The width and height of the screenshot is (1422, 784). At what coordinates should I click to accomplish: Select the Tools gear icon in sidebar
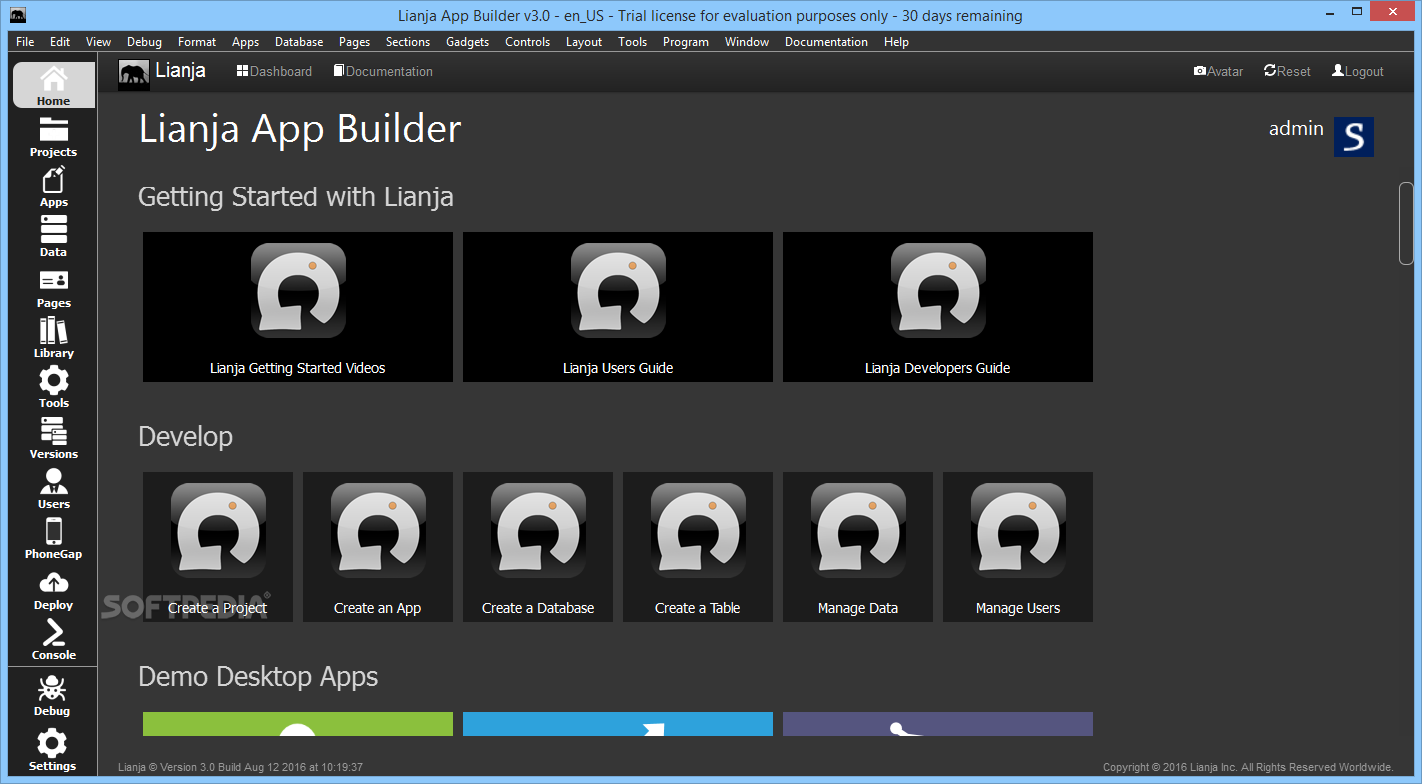pyautogui.click(x=54, y=388)
